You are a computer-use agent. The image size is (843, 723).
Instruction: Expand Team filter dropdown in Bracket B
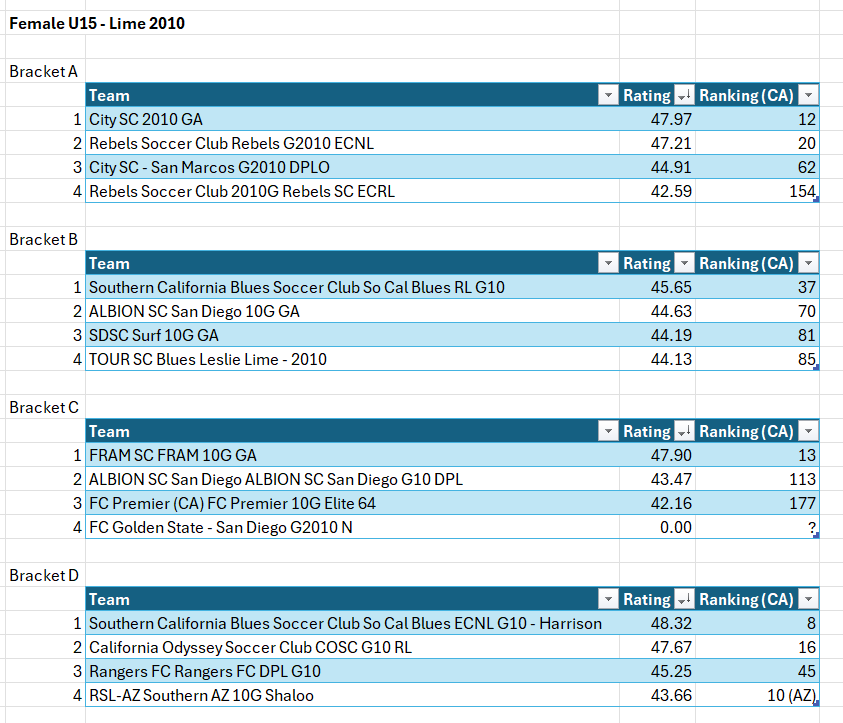[x=607, y=264]
